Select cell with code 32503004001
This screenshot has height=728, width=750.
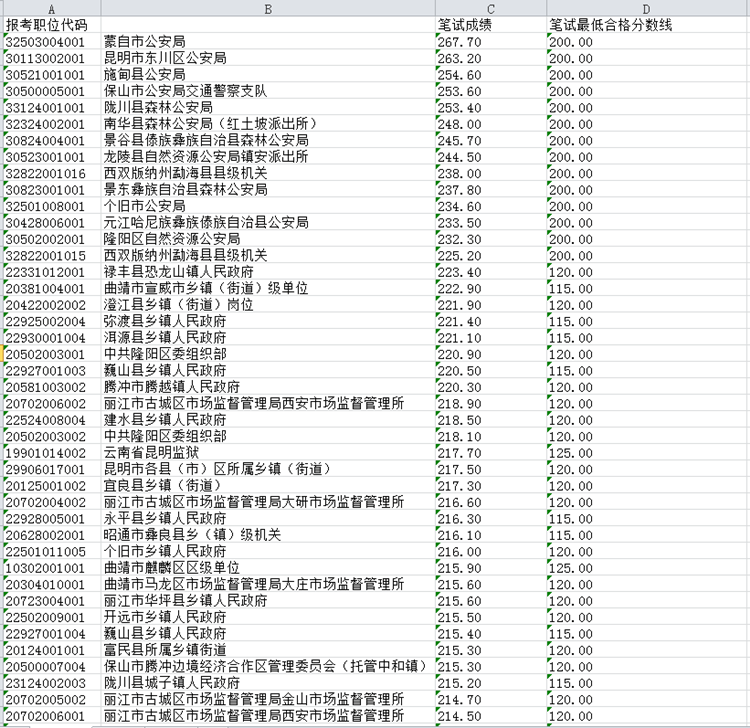click(52, 42)
